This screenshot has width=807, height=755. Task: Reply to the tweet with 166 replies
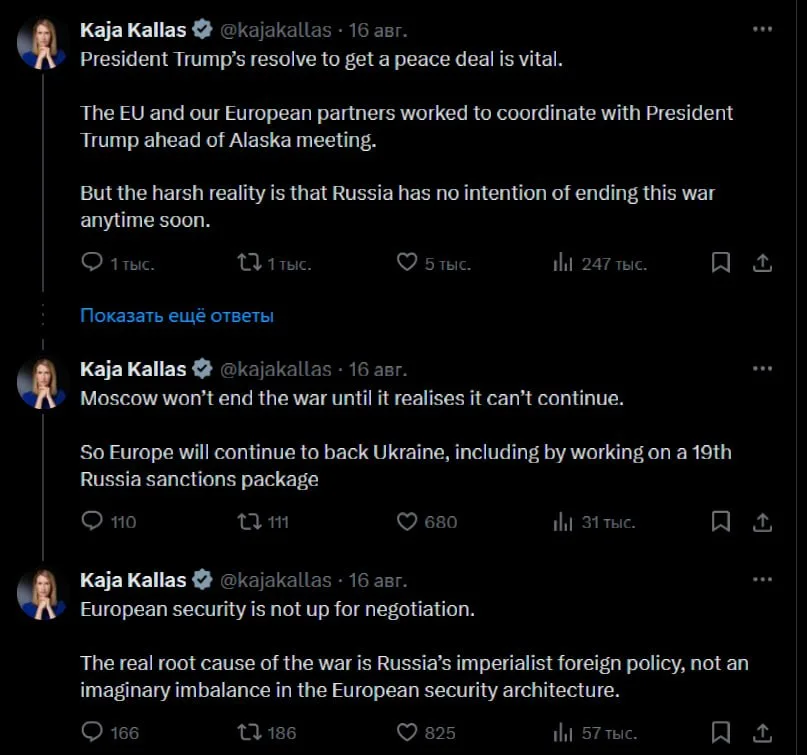[92, 732]
